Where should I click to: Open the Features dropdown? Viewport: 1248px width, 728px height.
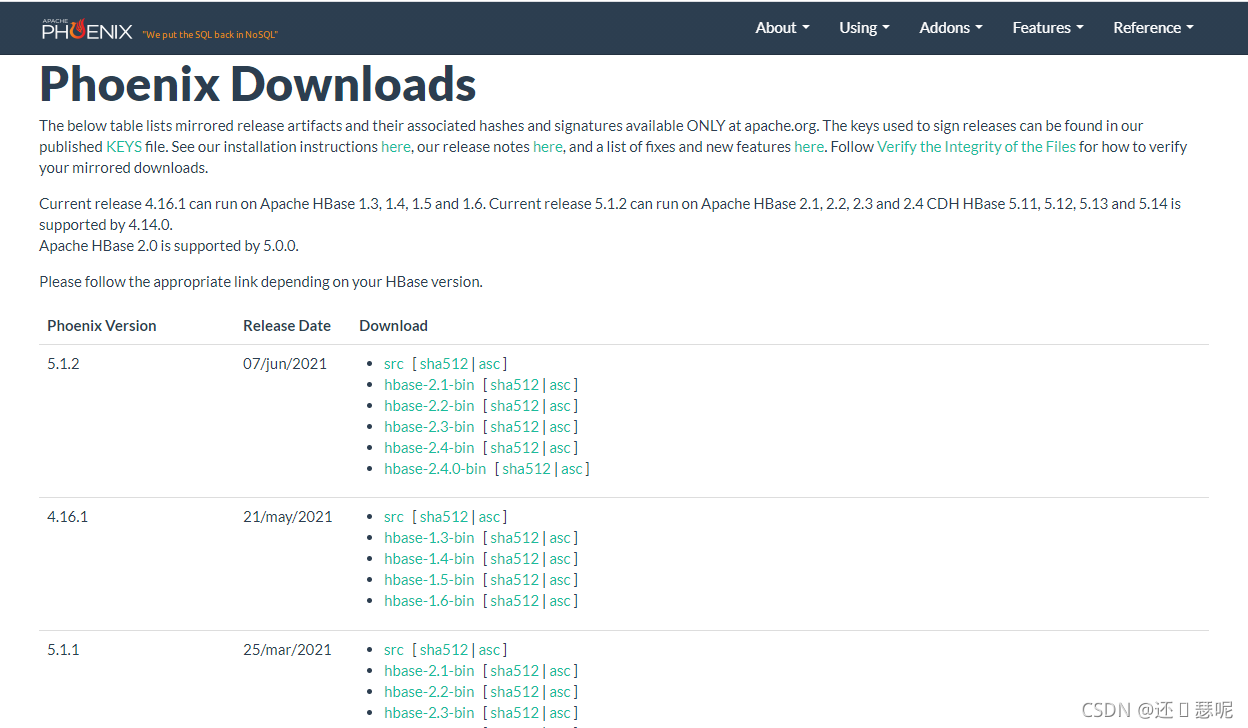click(x=1046, y=27)
